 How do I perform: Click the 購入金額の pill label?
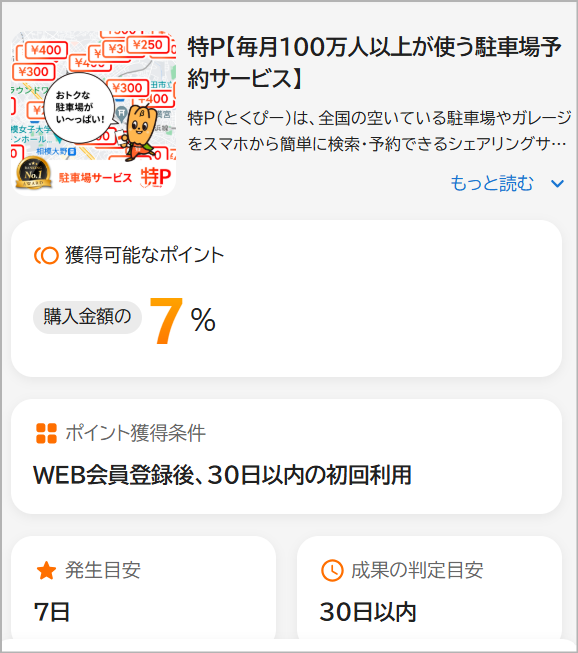87,317
